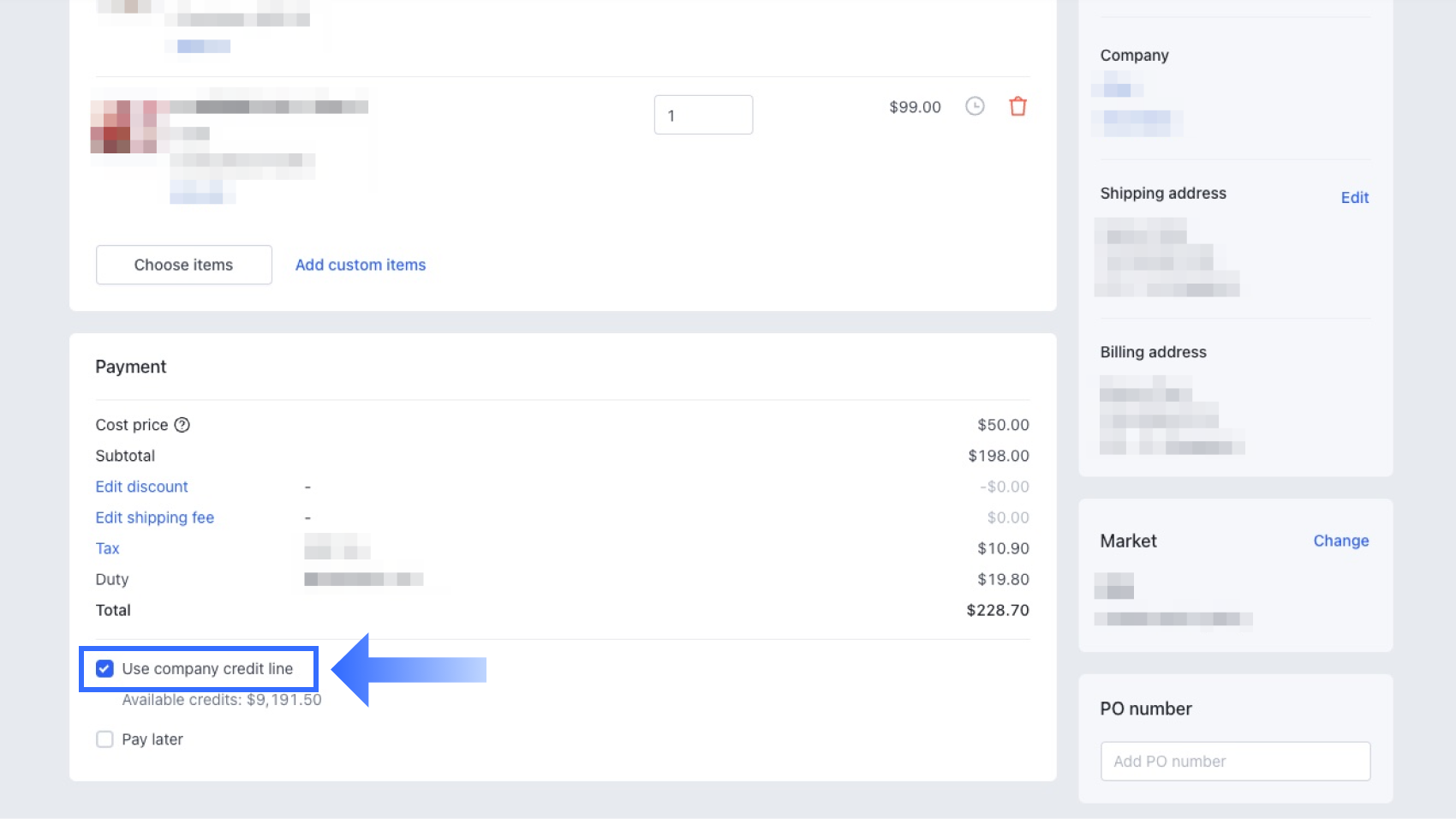
Task: Select the Available credits $9,191.50 text
Action: point(222,700)
